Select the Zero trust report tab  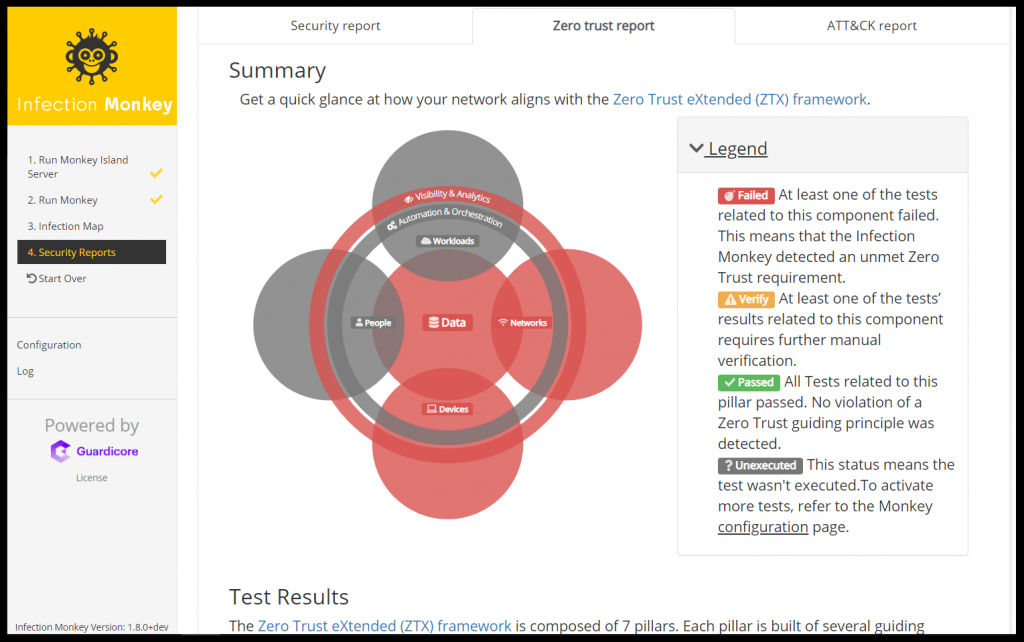603,26
